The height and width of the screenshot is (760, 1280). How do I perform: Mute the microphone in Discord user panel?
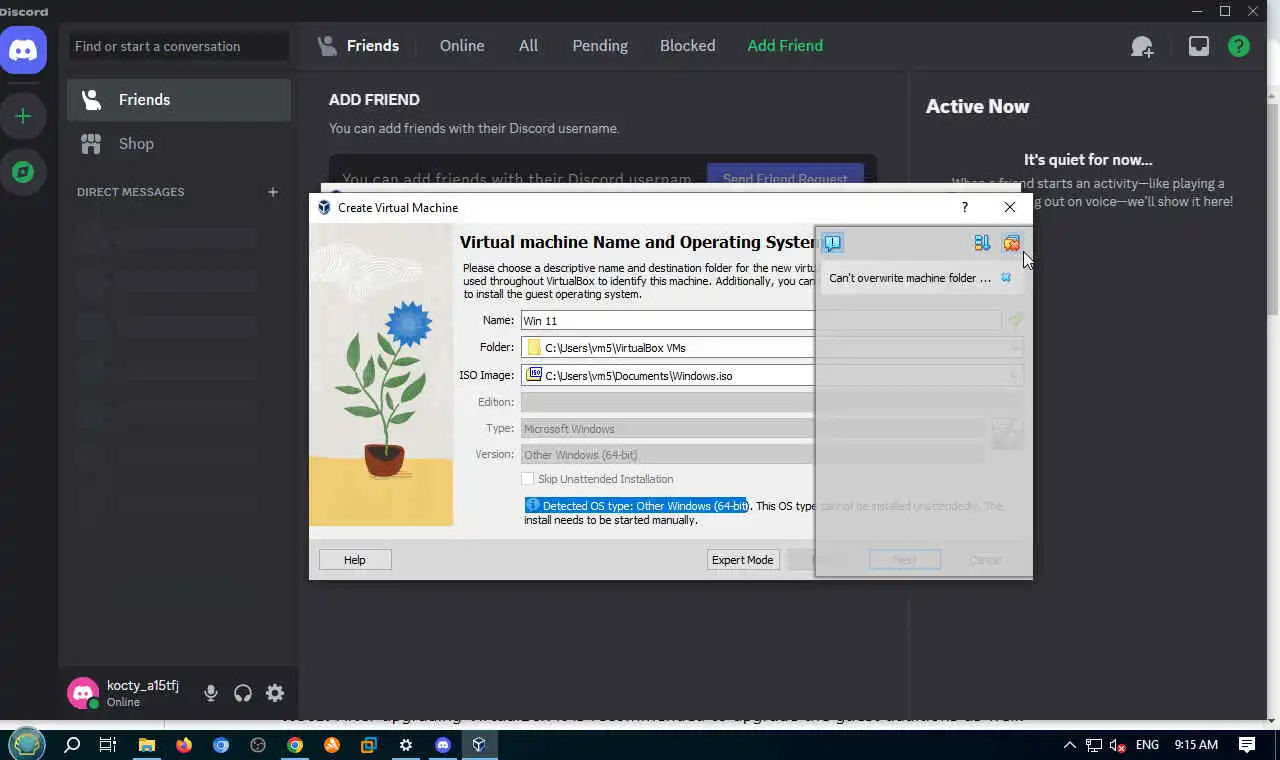click(211, 693)
